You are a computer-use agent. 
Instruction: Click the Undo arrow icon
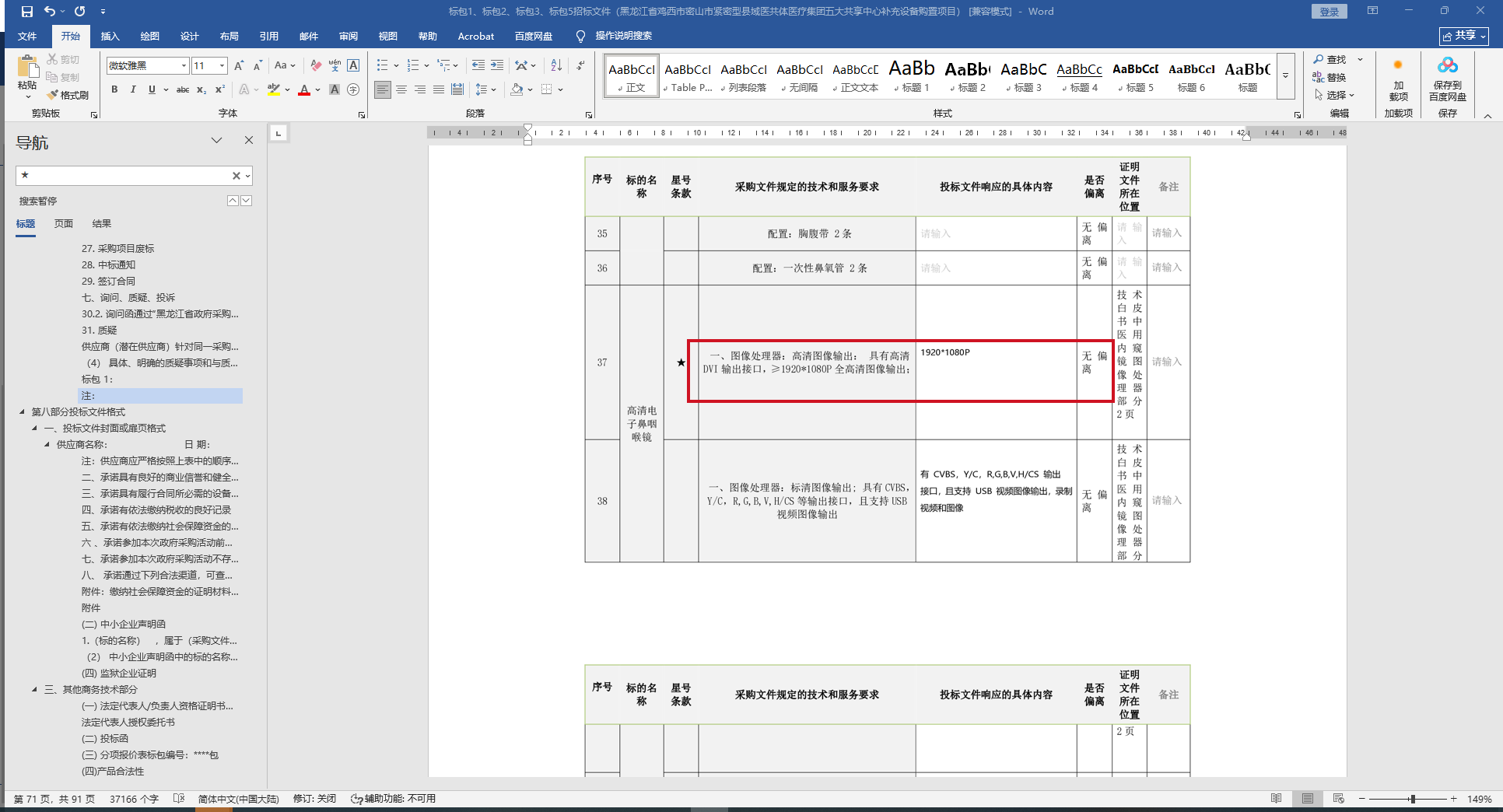tap(50, 12)
